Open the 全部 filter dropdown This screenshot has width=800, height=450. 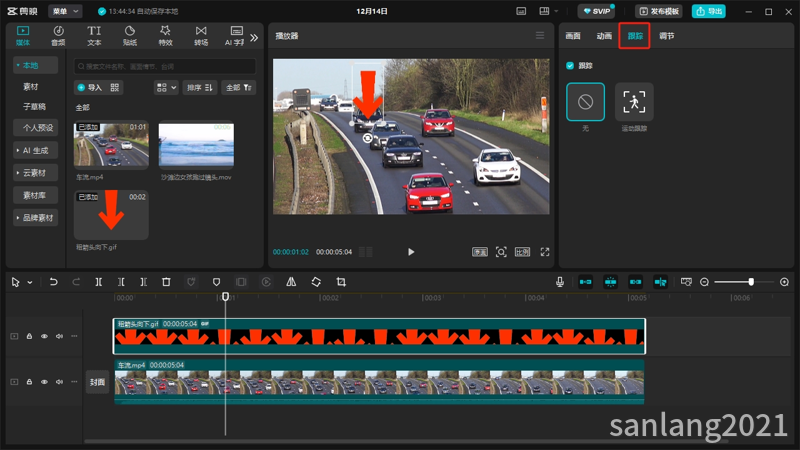pyautogui.click(x=239, y=87)
